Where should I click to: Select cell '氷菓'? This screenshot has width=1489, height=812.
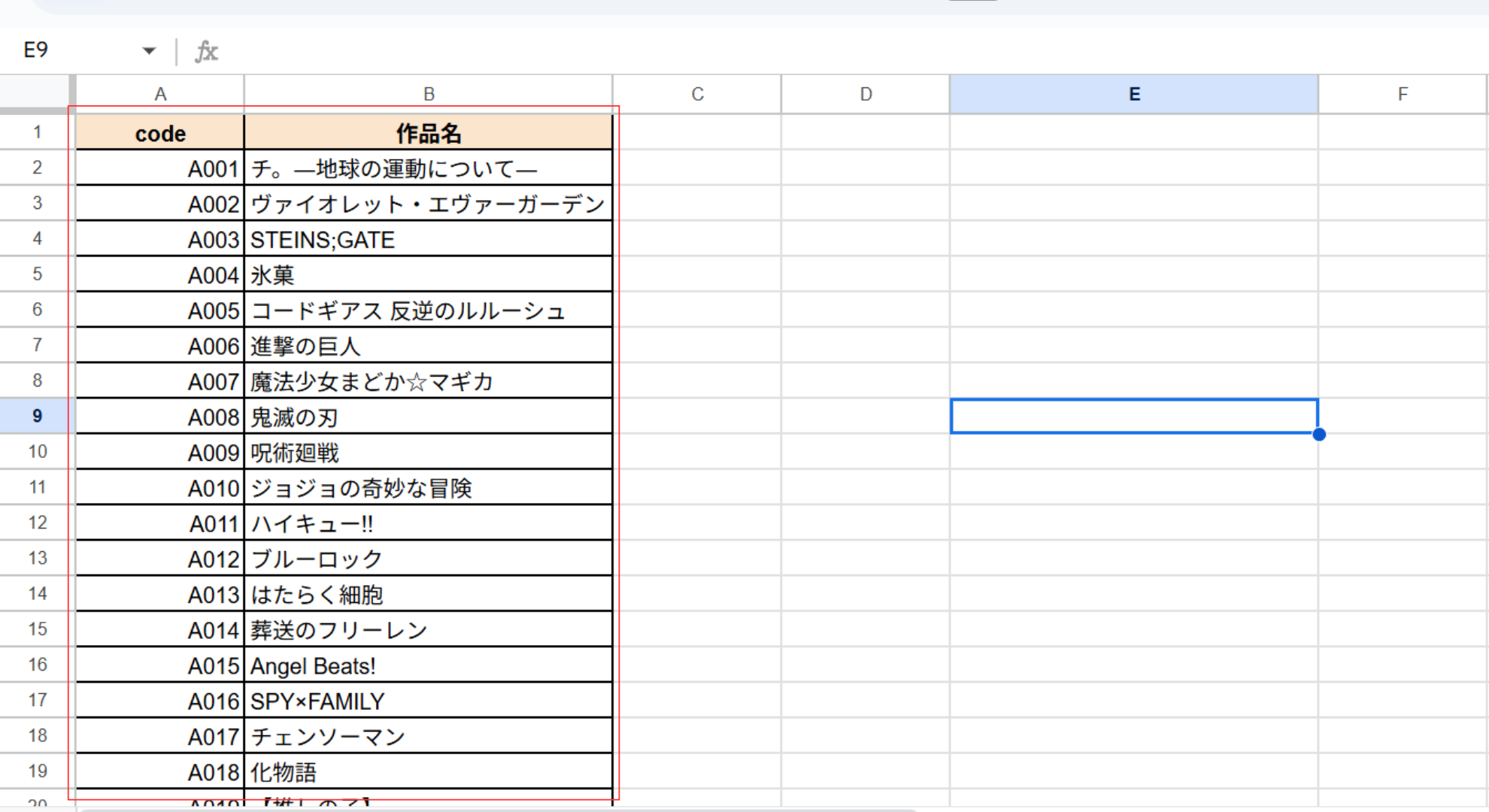(429, 274)
